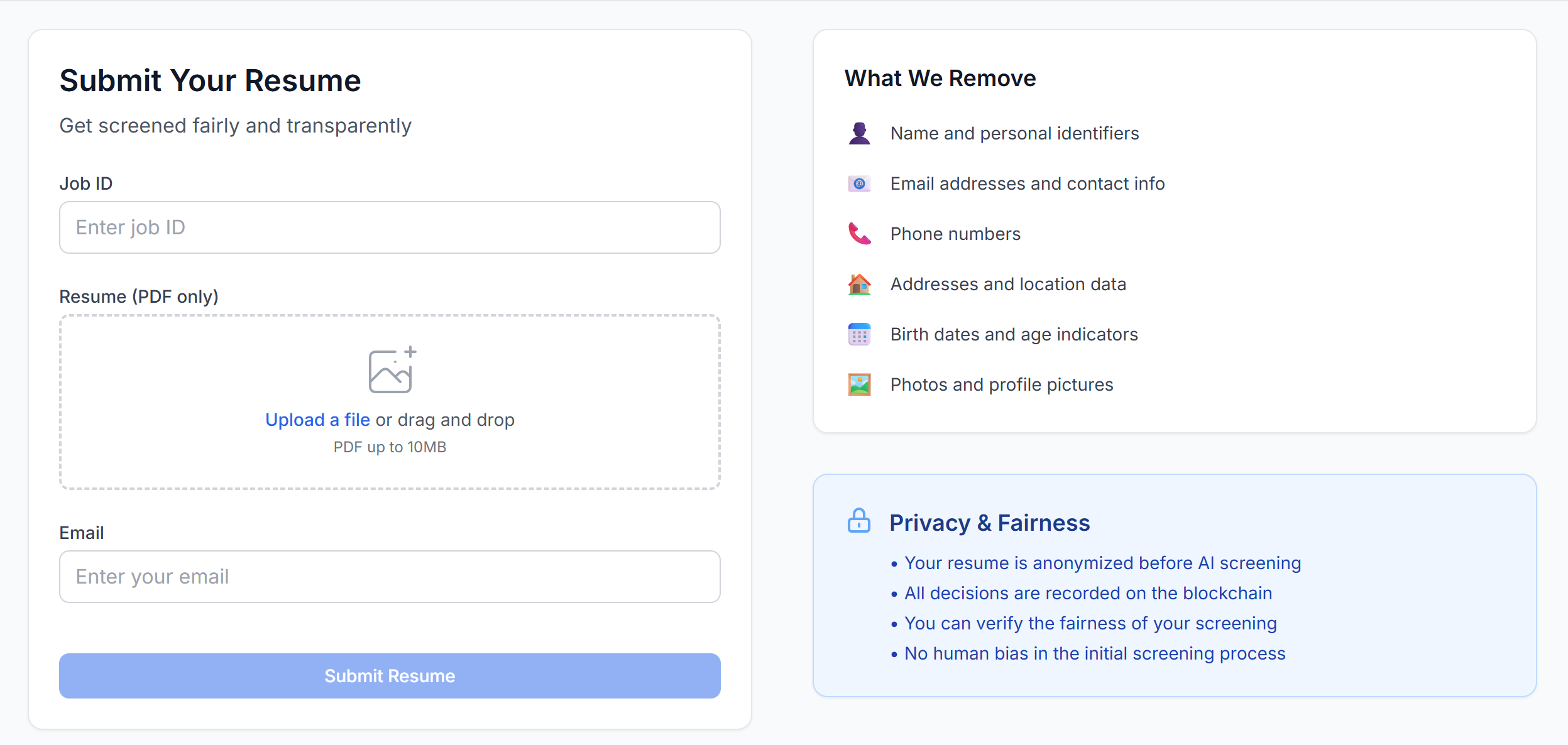
Task: Click the Resume (PDF only) label
Action: coord(139,296)
